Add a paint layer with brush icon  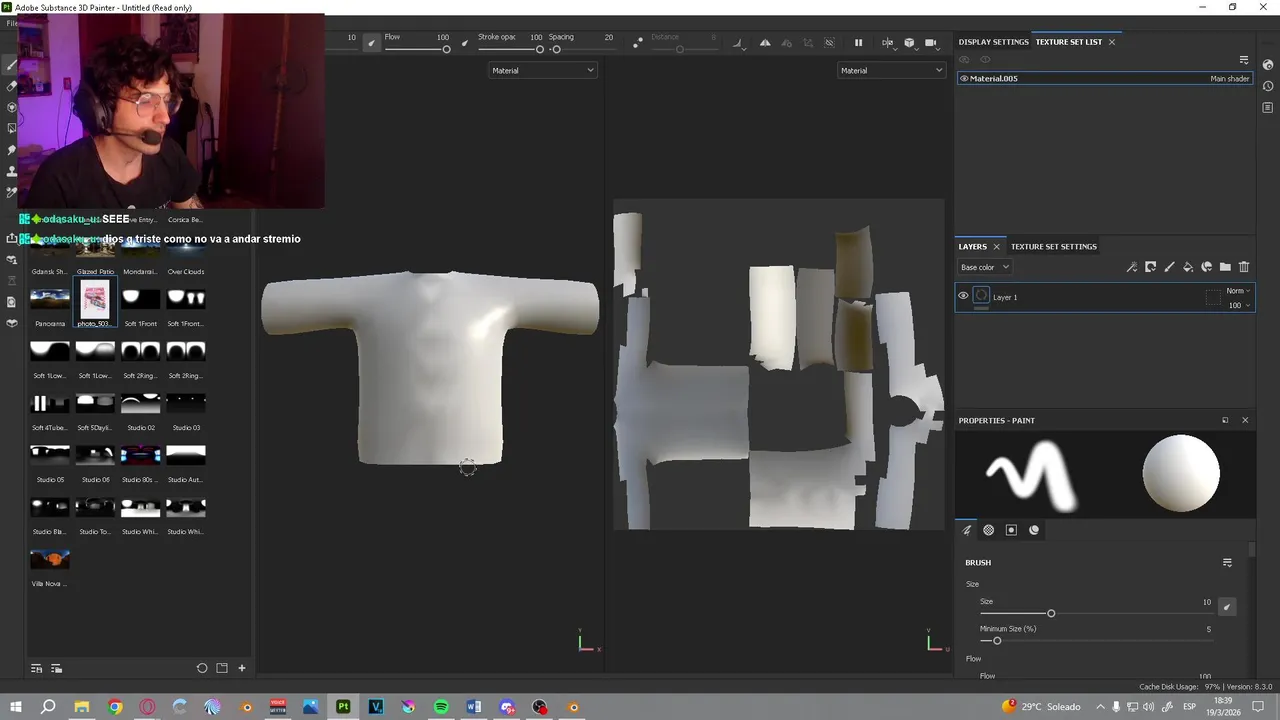pos(1169,267)
